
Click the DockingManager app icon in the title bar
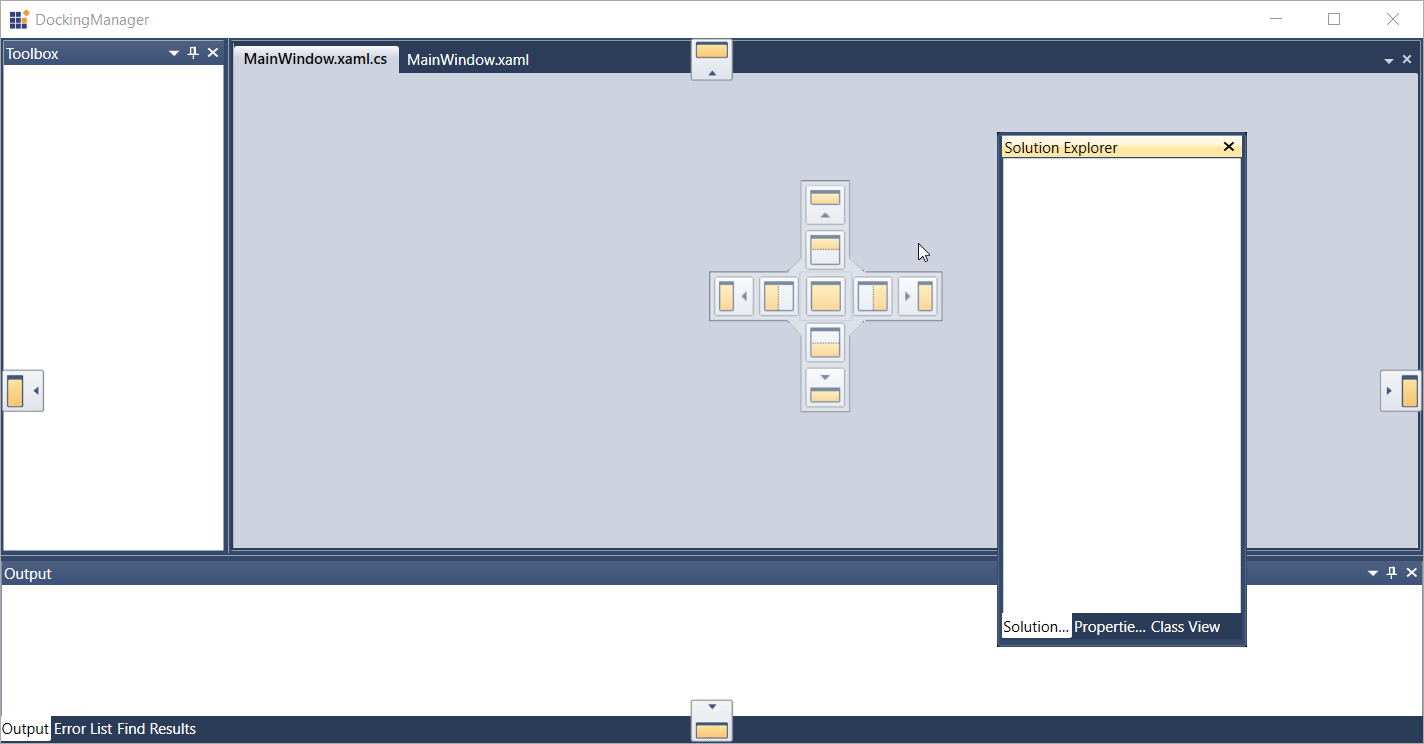19,19
